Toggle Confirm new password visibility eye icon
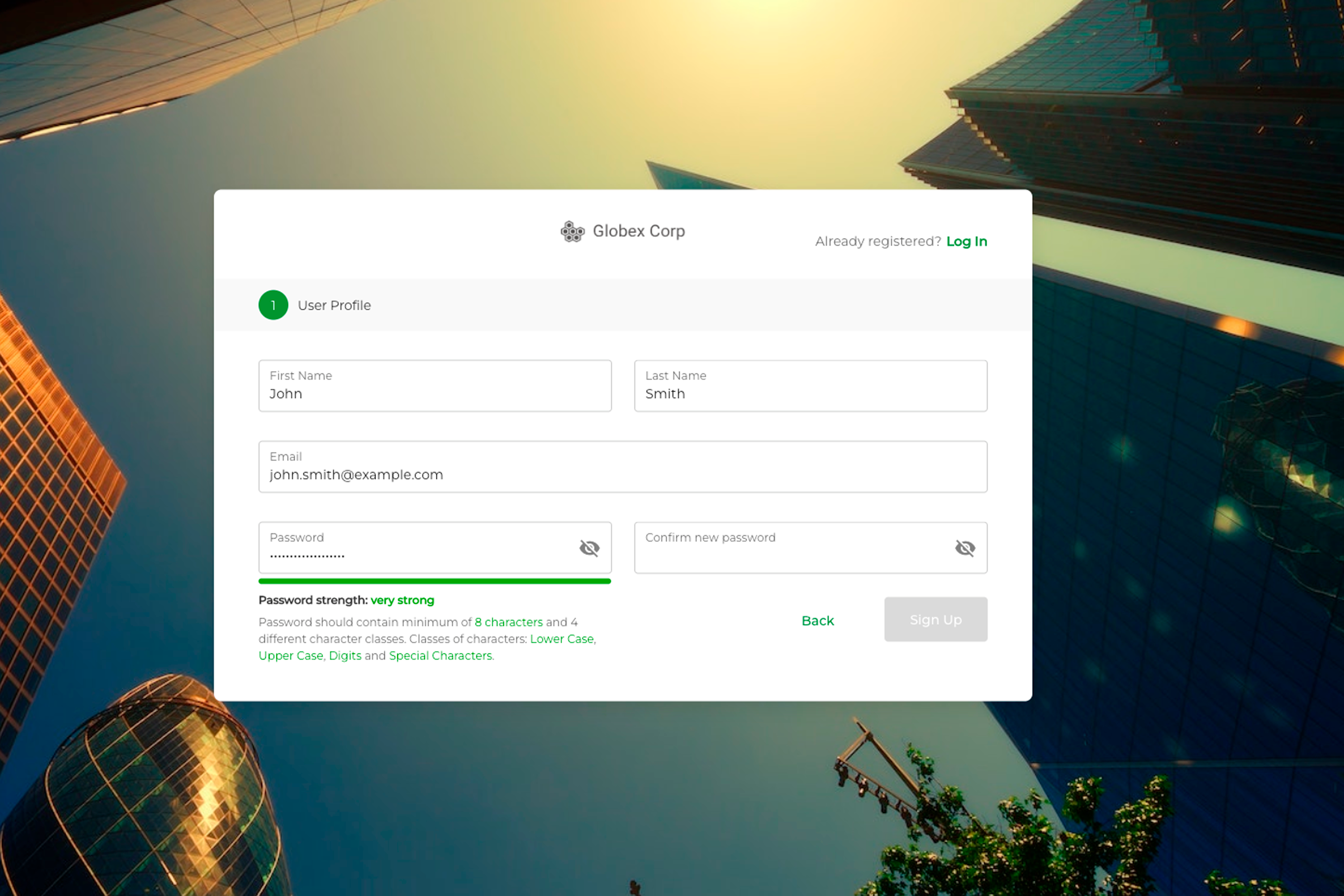 pos(965,548)
